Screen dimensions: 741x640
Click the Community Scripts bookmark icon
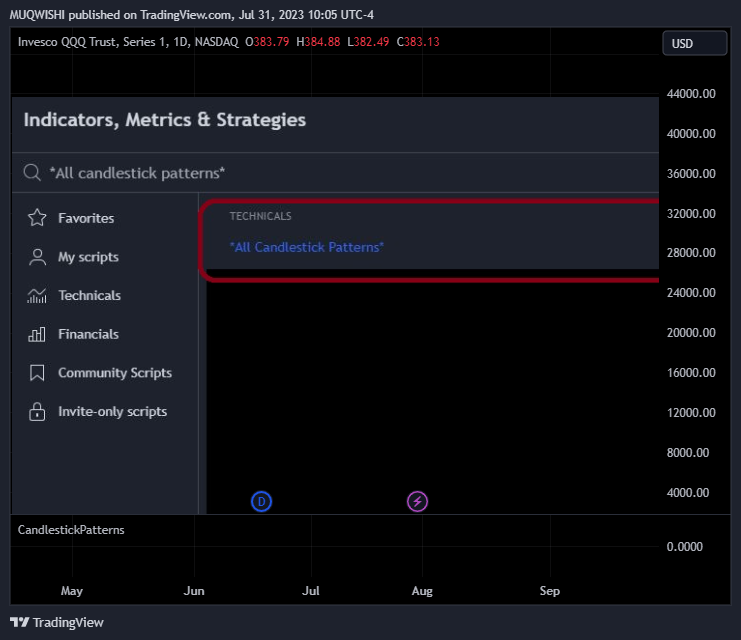click(37, 373)
